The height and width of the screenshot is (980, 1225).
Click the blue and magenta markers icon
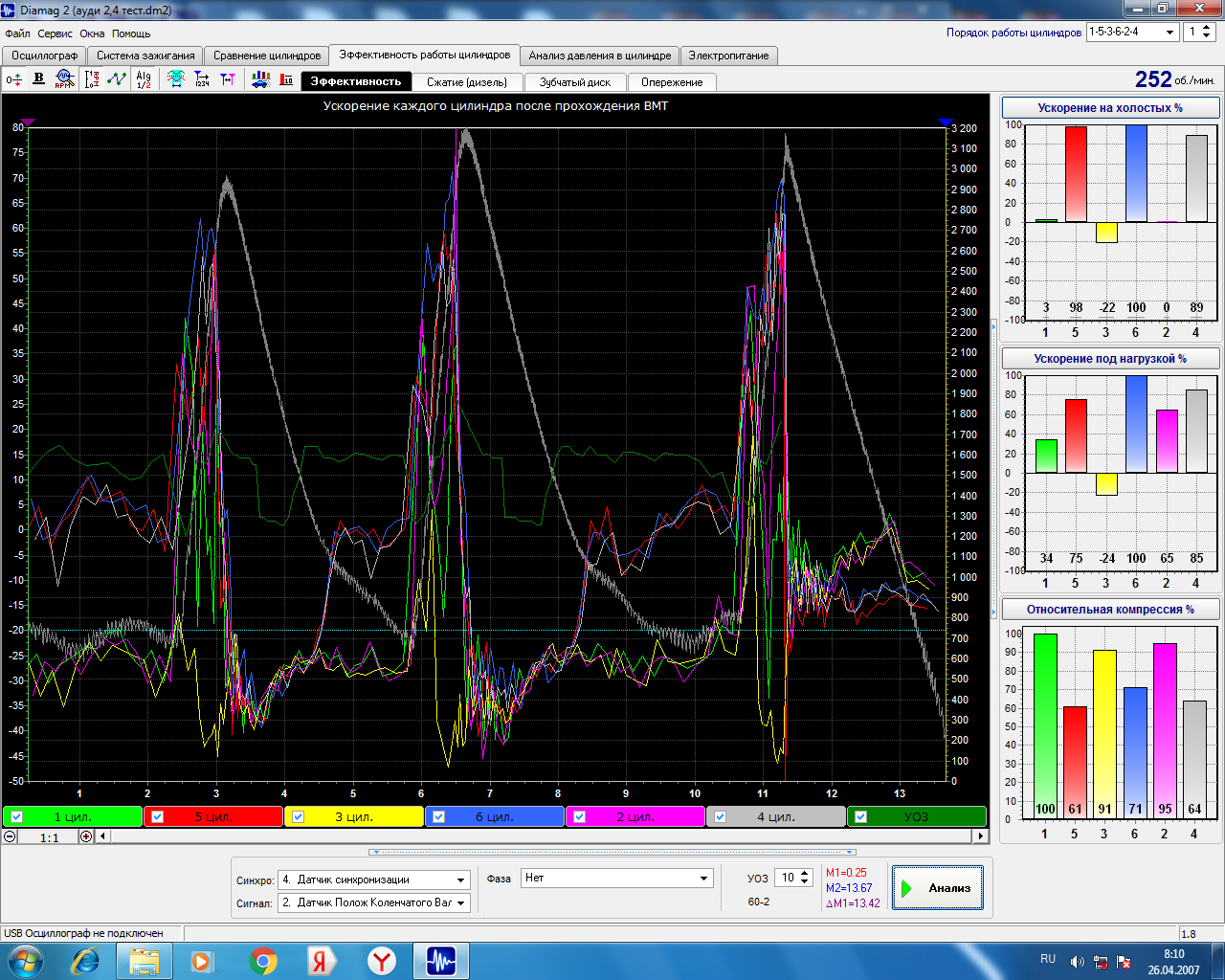tap(228, 79)
